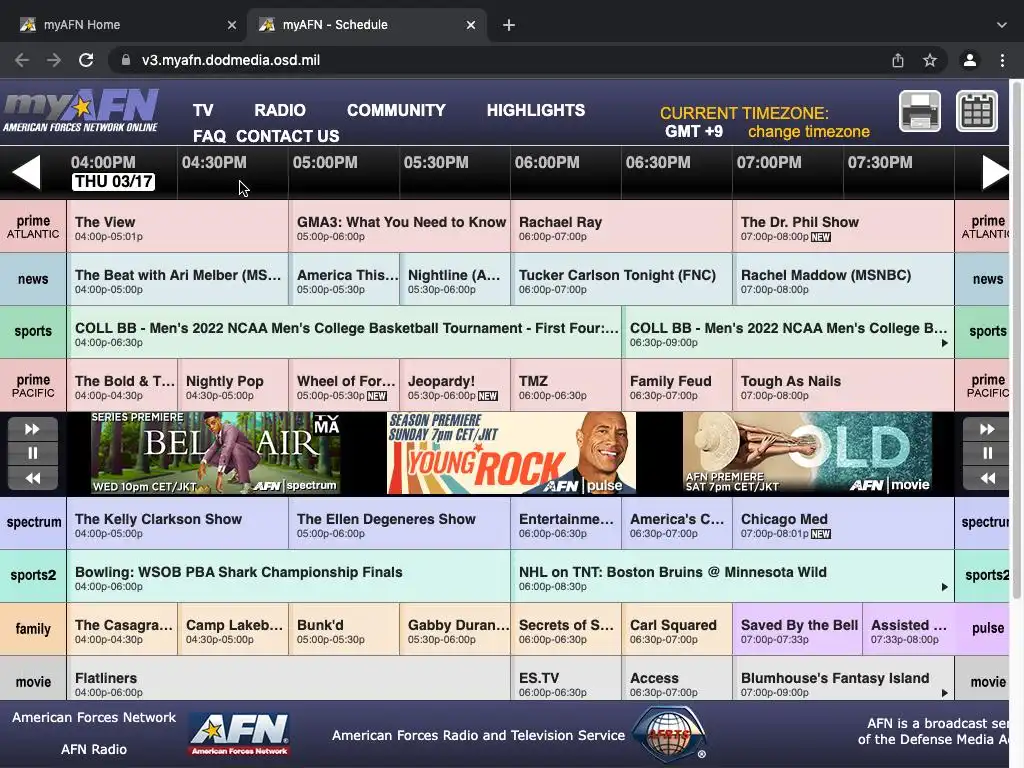
Task: Select family channel label on left
Action: tap(33, 629)
